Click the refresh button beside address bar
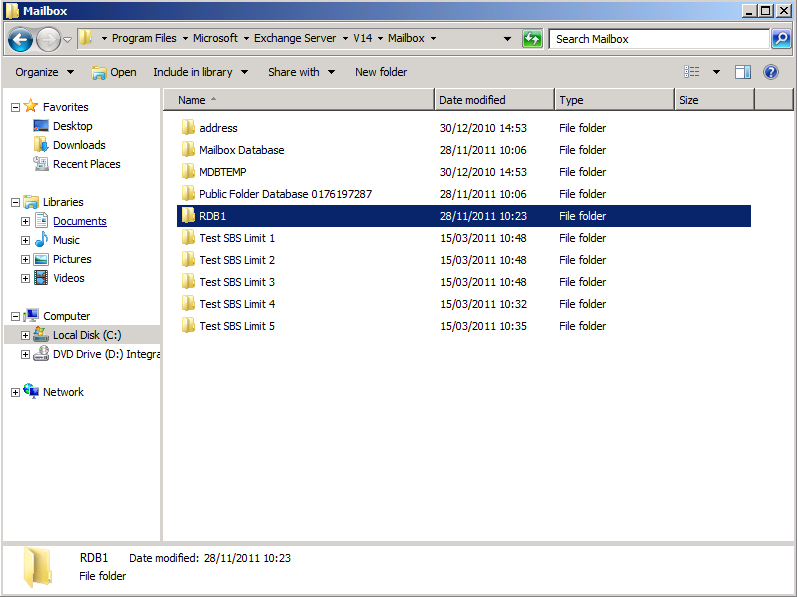797x597 pixels. 532,39
